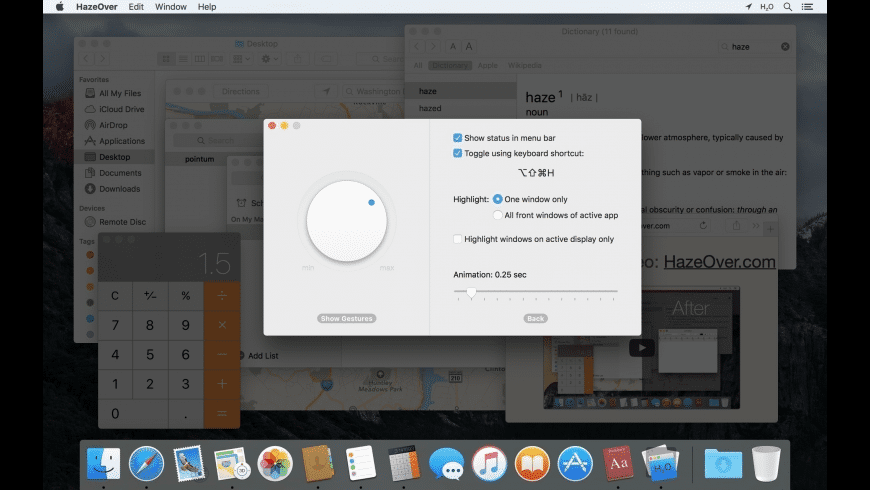Screen dimensions: 870x490
Task: Play the HazeOver demo video
Action: (641, 348)
